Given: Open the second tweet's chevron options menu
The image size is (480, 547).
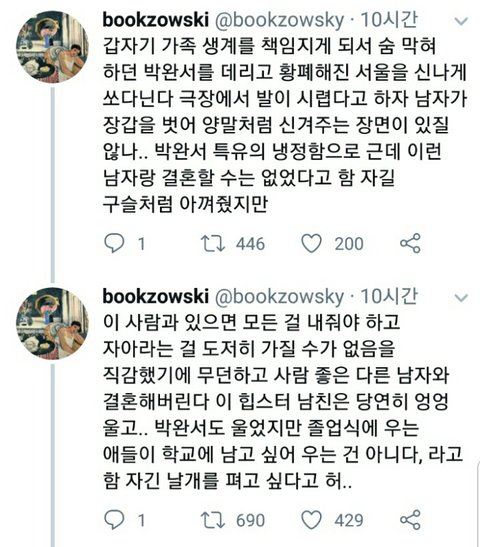Looking at the screenshot, I should (461, 298).
